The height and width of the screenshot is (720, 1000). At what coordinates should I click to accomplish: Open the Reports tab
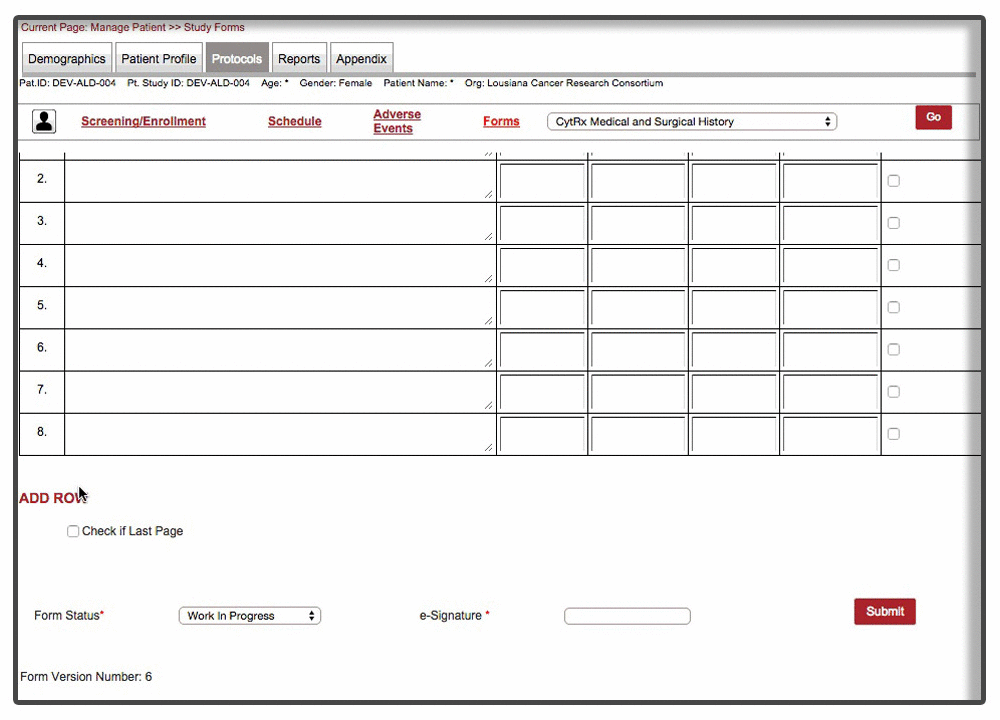[299, 59]
